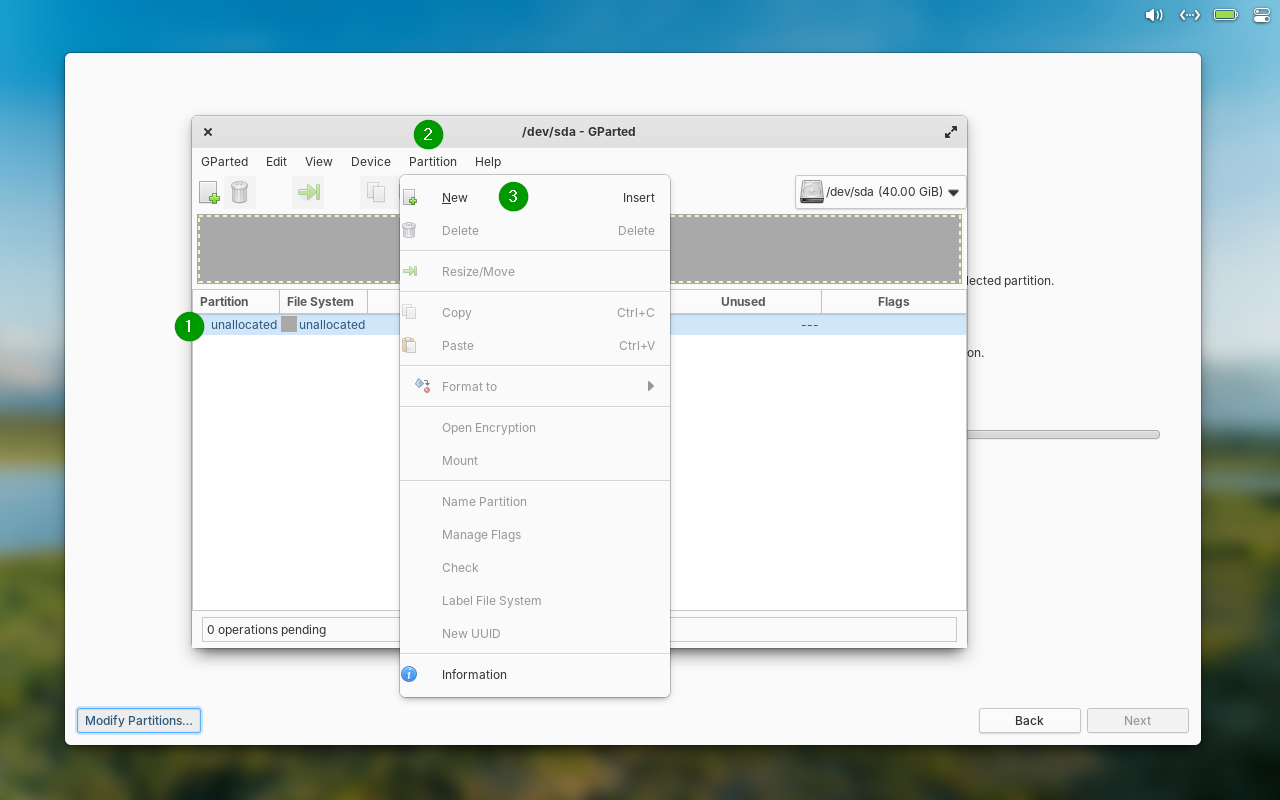Viewport: 1280px width, 800px height.
Task: Open the network indicator in the panel
Action: (1190, 15)
